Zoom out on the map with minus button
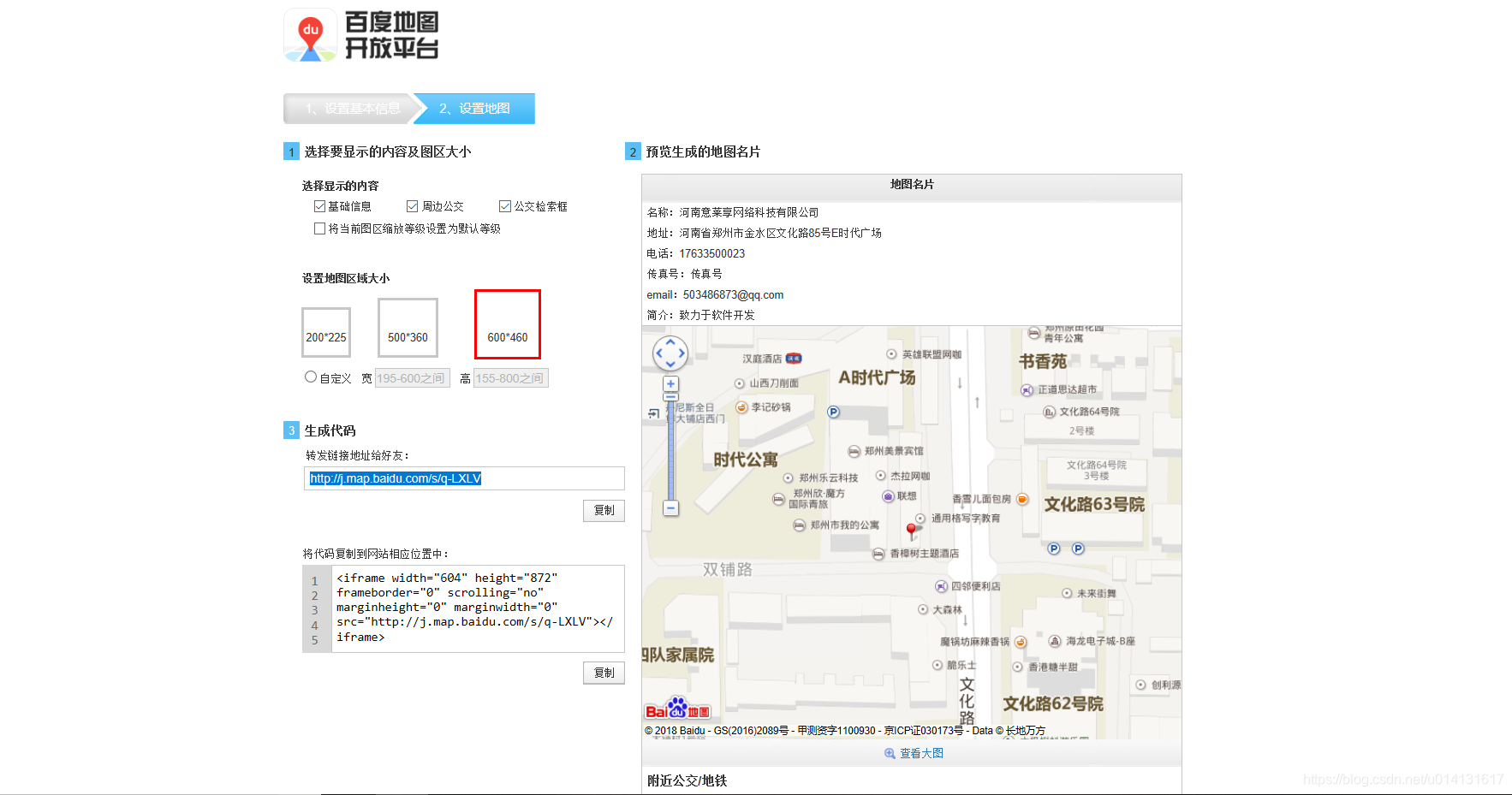1512x795 pixels. pos(671,508)
